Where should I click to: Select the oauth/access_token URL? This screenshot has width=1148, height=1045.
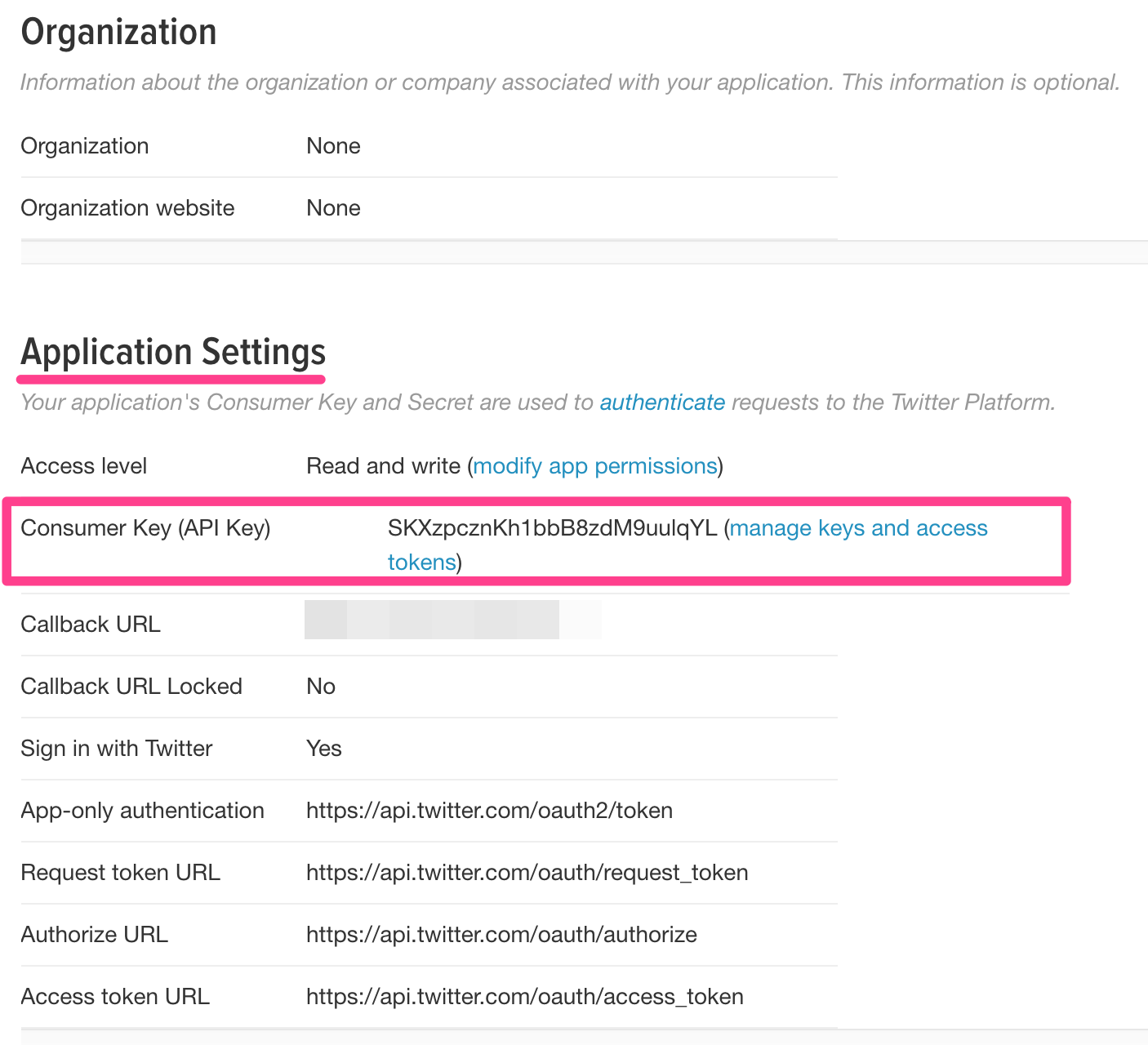coord(525,997)
